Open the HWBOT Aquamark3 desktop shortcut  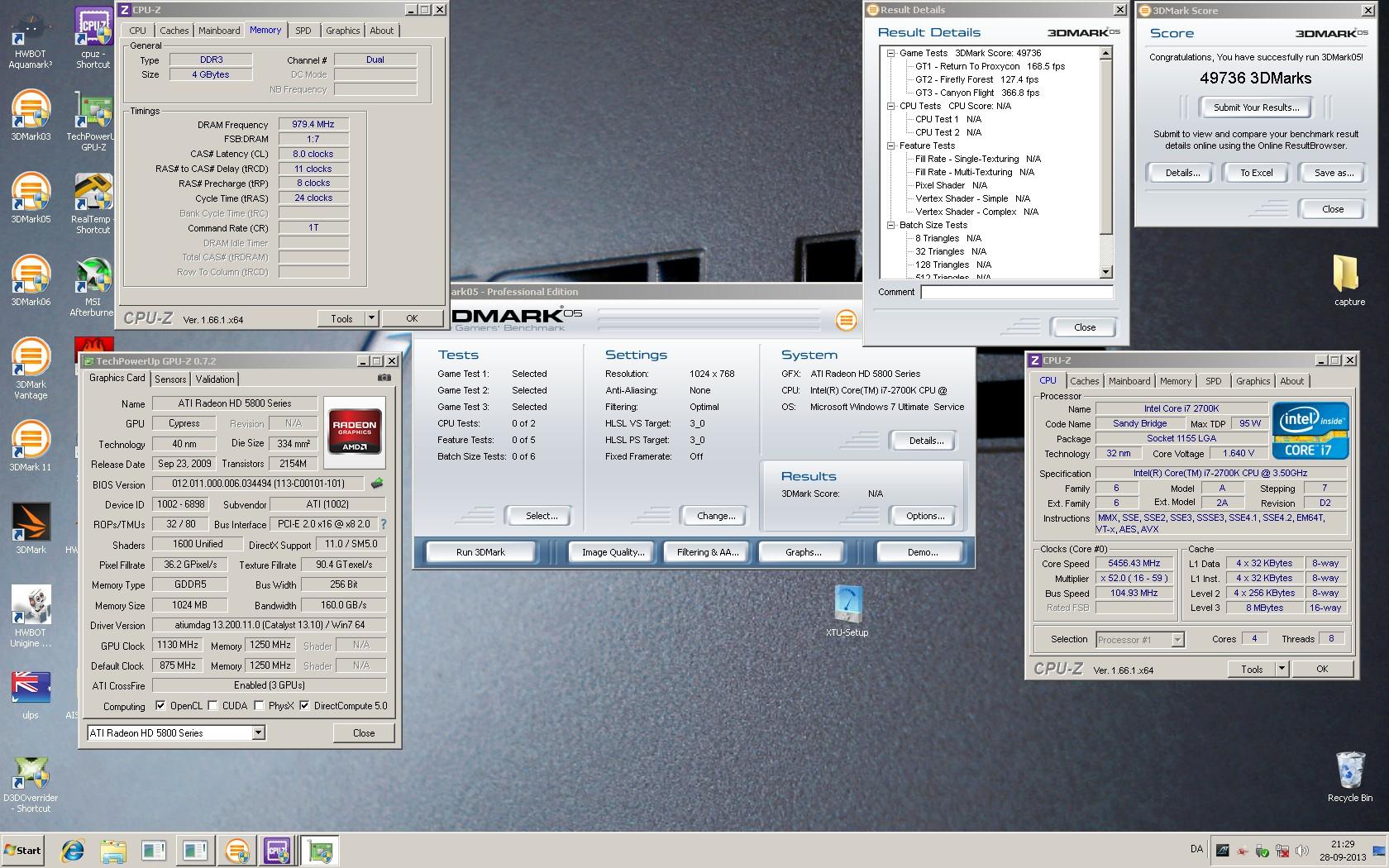pyautogui.click(x=31, y=40)
